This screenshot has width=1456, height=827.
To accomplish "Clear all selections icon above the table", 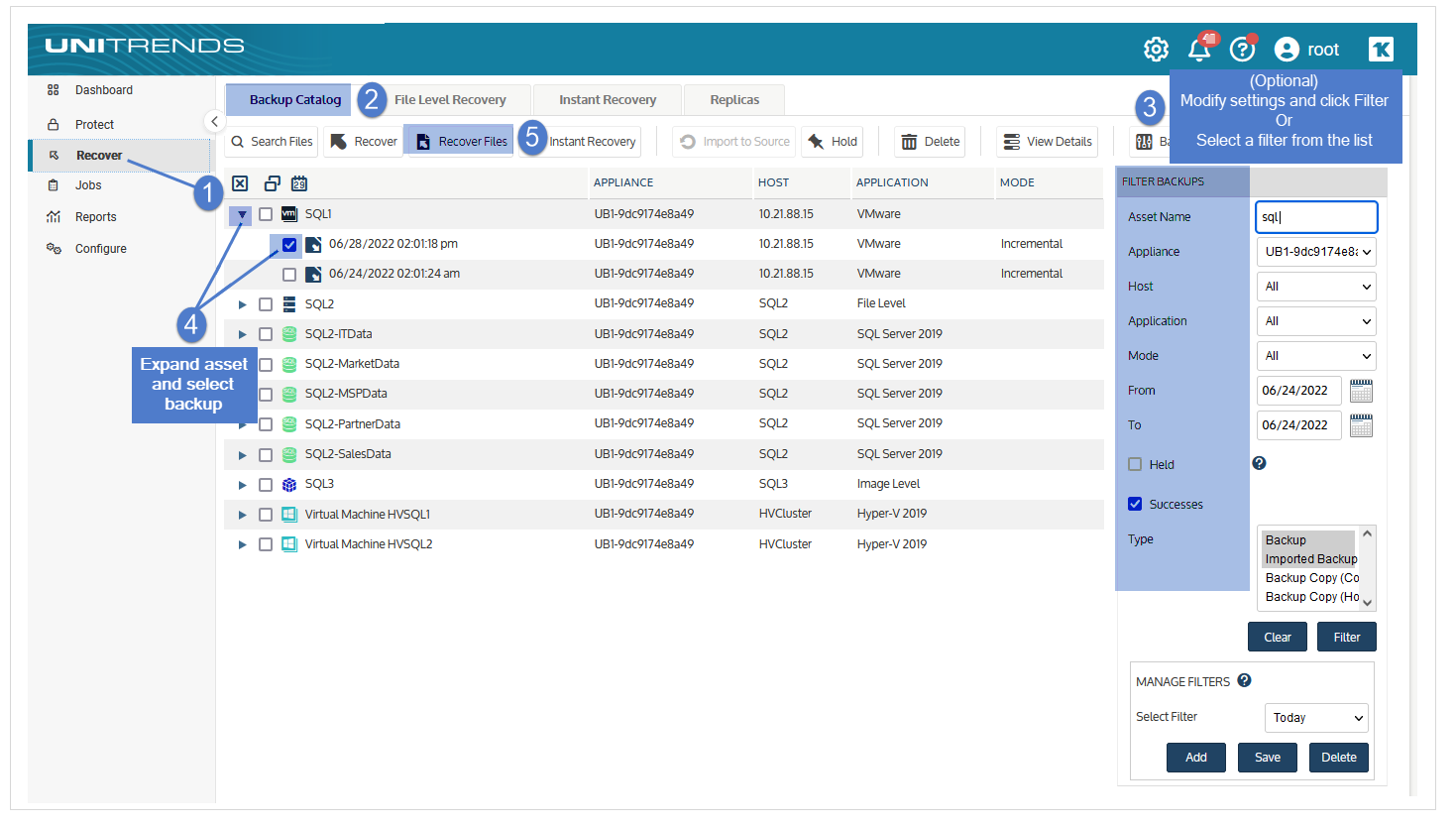I will click(x=240, y=183).
